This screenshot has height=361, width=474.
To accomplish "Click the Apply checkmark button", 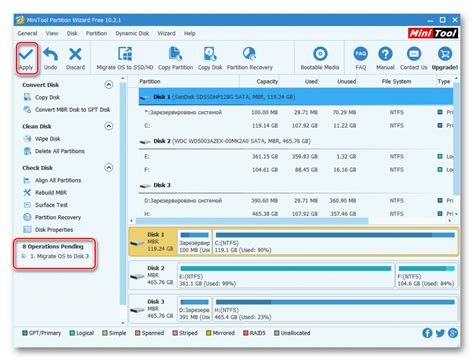I will click(26, 58).
